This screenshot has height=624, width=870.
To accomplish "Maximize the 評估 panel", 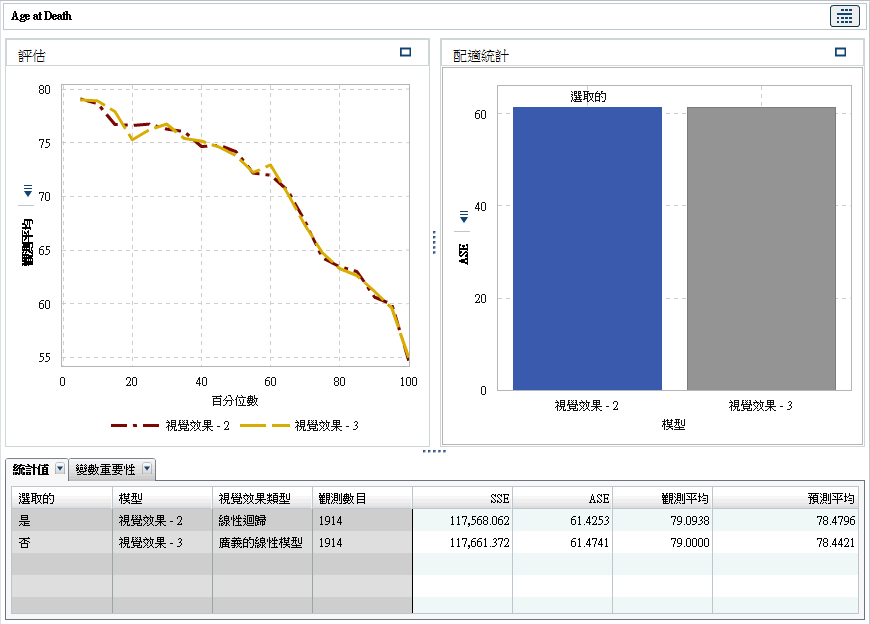I will click(406, 52).
